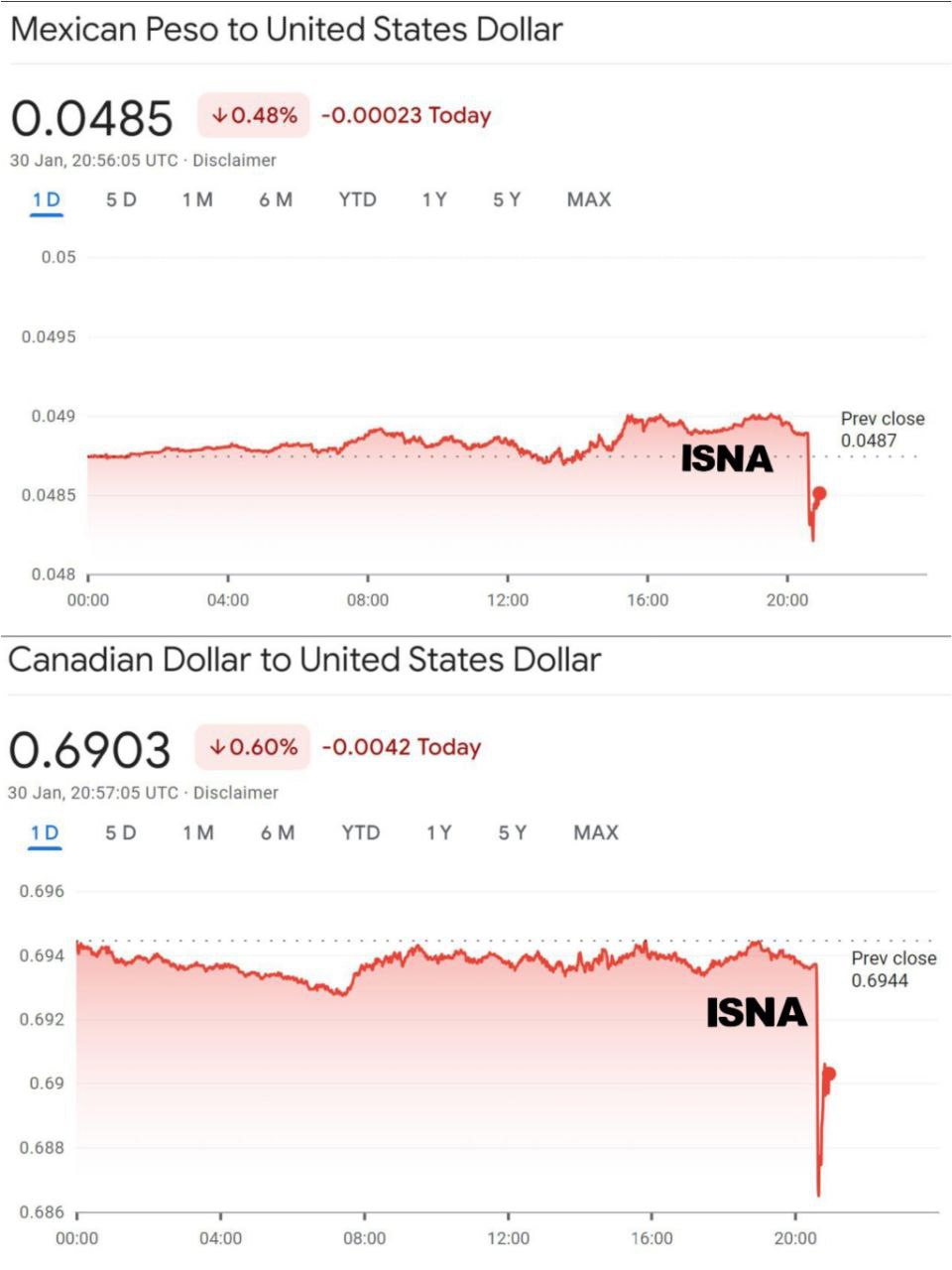This screenshot has height=1270, width=952.
Task: Click the red current-price dot on Canadian chart
Action: click(x=829, y=1074)
